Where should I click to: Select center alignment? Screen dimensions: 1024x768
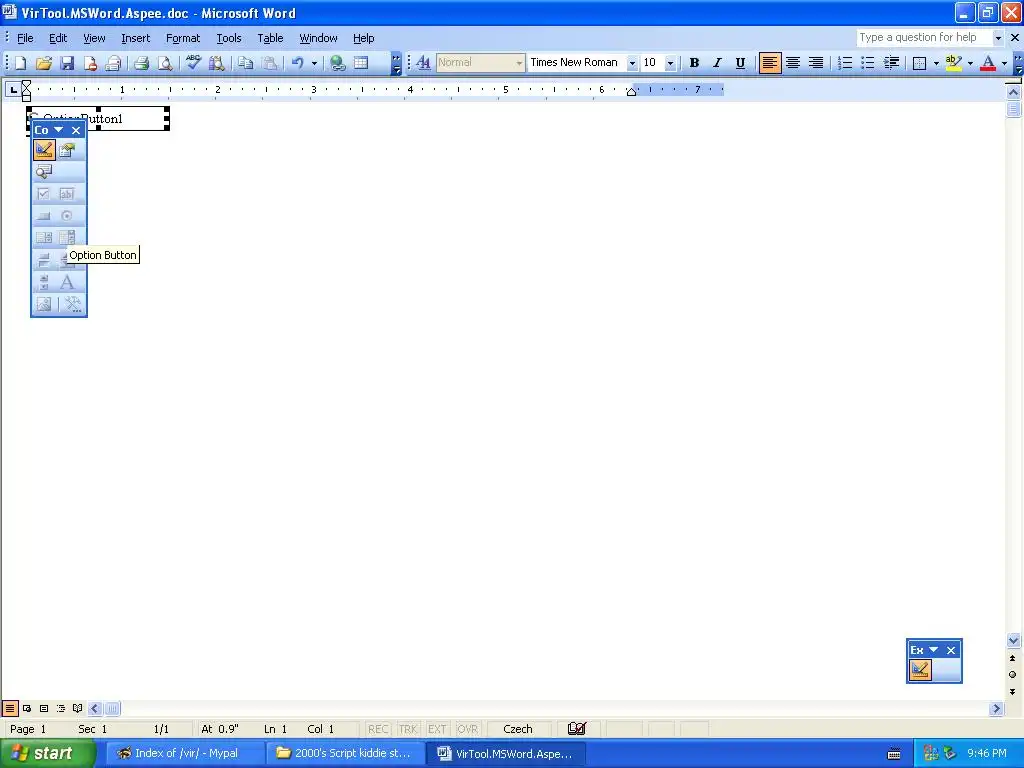pos(793,63)
